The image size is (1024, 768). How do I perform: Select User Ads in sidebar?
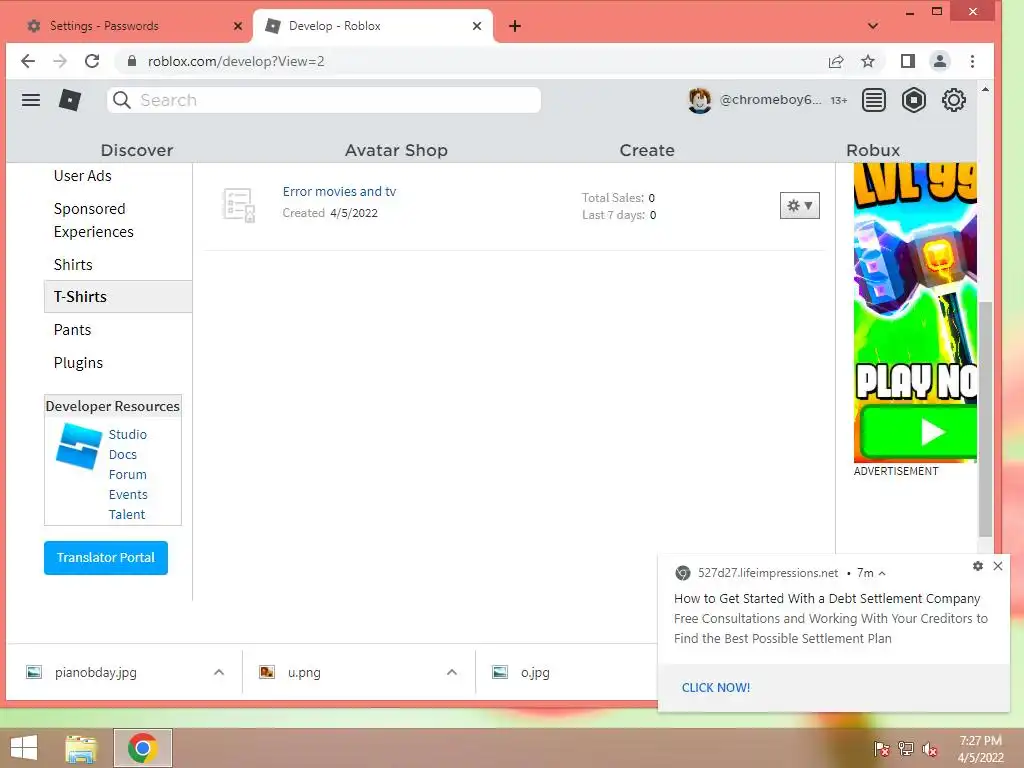pos(83,176)
